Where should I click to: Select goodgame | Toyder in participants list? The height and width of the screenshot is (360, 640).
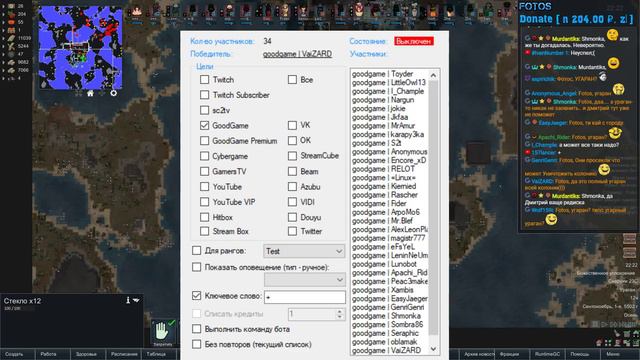pyautogui.click(x=383, y=74)
